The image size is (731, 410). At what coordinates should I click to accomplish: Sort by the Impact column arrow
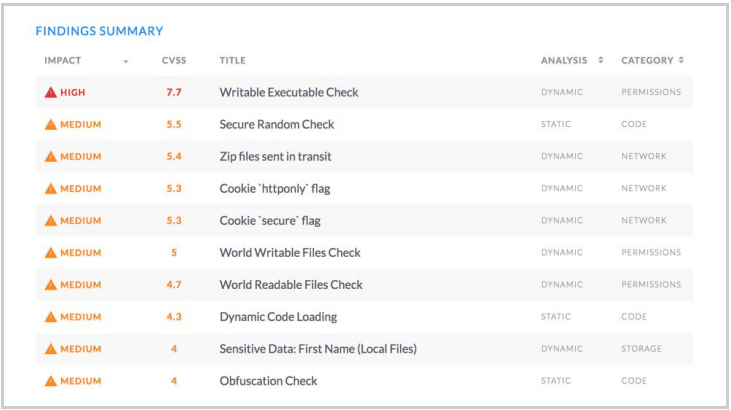(x=125, y=61)
